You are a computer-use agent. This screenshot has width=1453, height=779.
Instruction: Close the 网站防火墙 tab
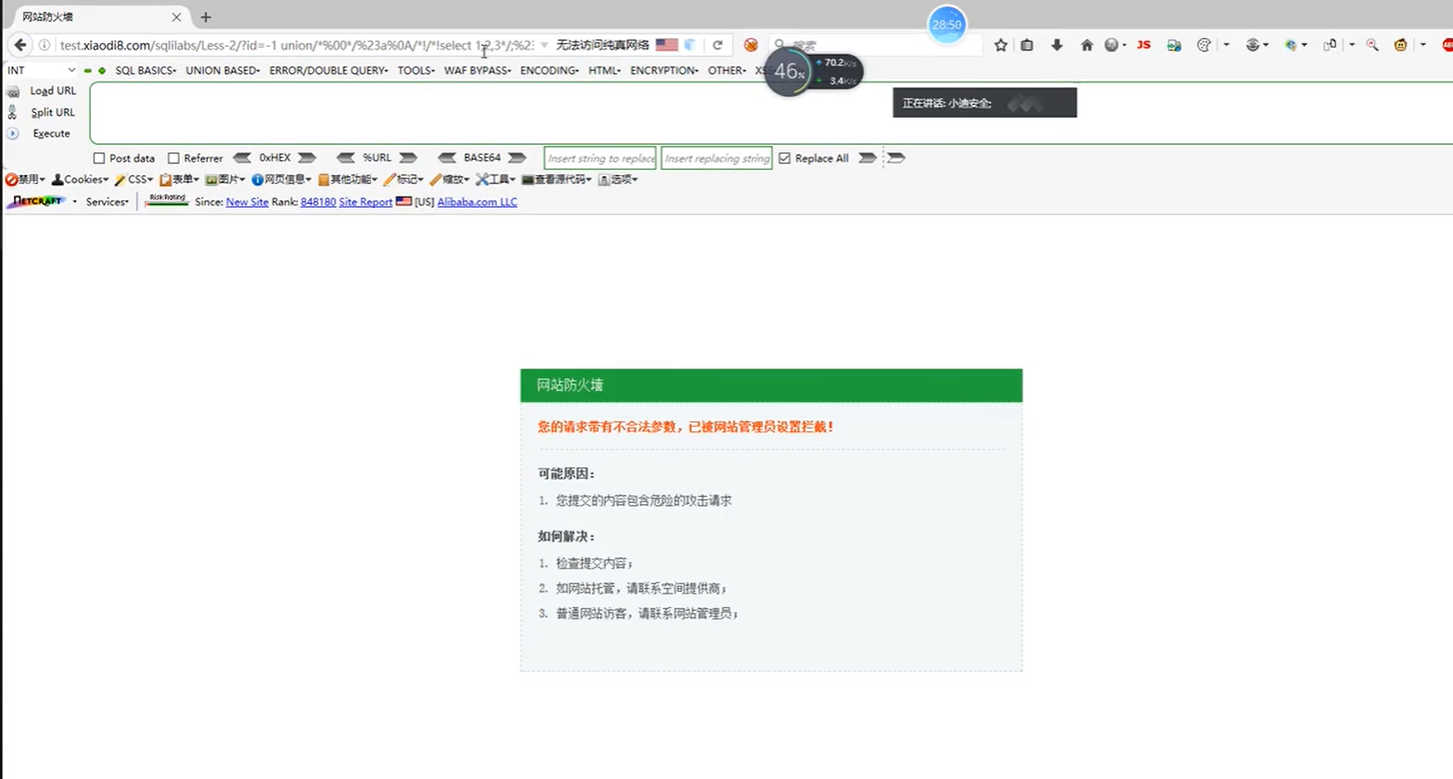(176, 17)
